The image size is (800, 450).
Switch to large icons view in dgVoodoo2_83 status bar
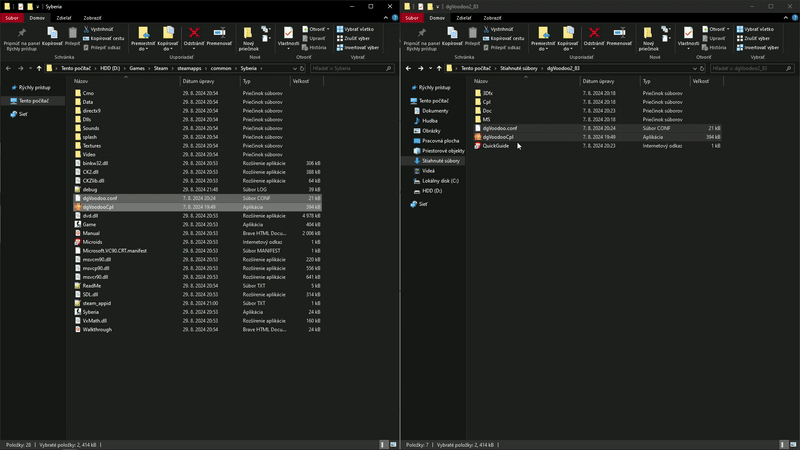793,445
